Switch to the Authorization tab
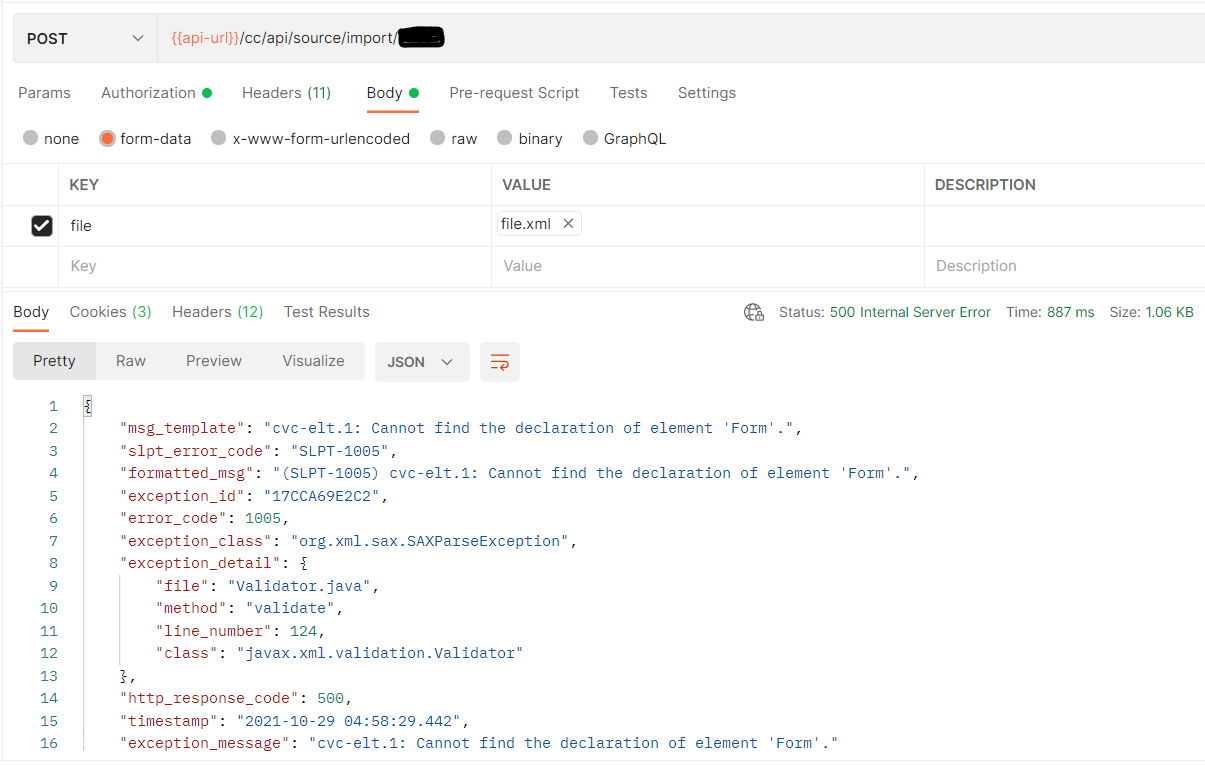Viewport: 1205px width, 765px height. click(x=156, y=93)
